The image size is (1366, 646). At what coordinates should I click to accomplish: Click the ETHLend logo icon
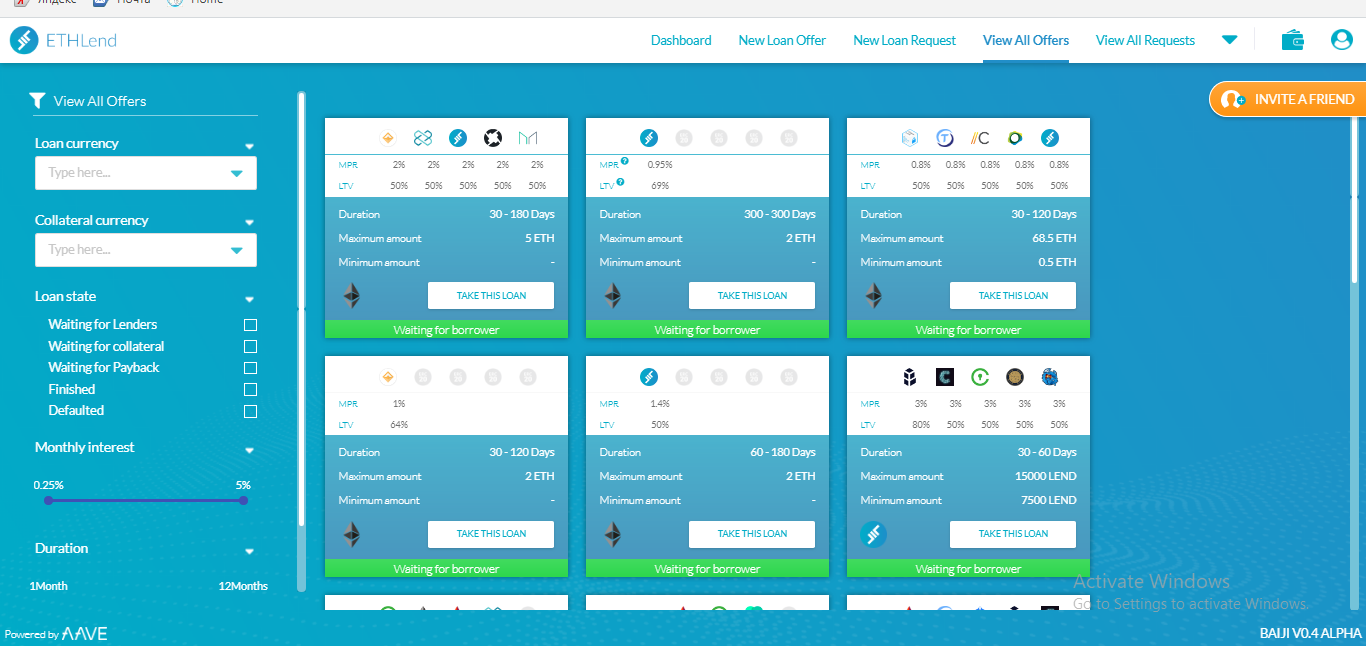25,41
